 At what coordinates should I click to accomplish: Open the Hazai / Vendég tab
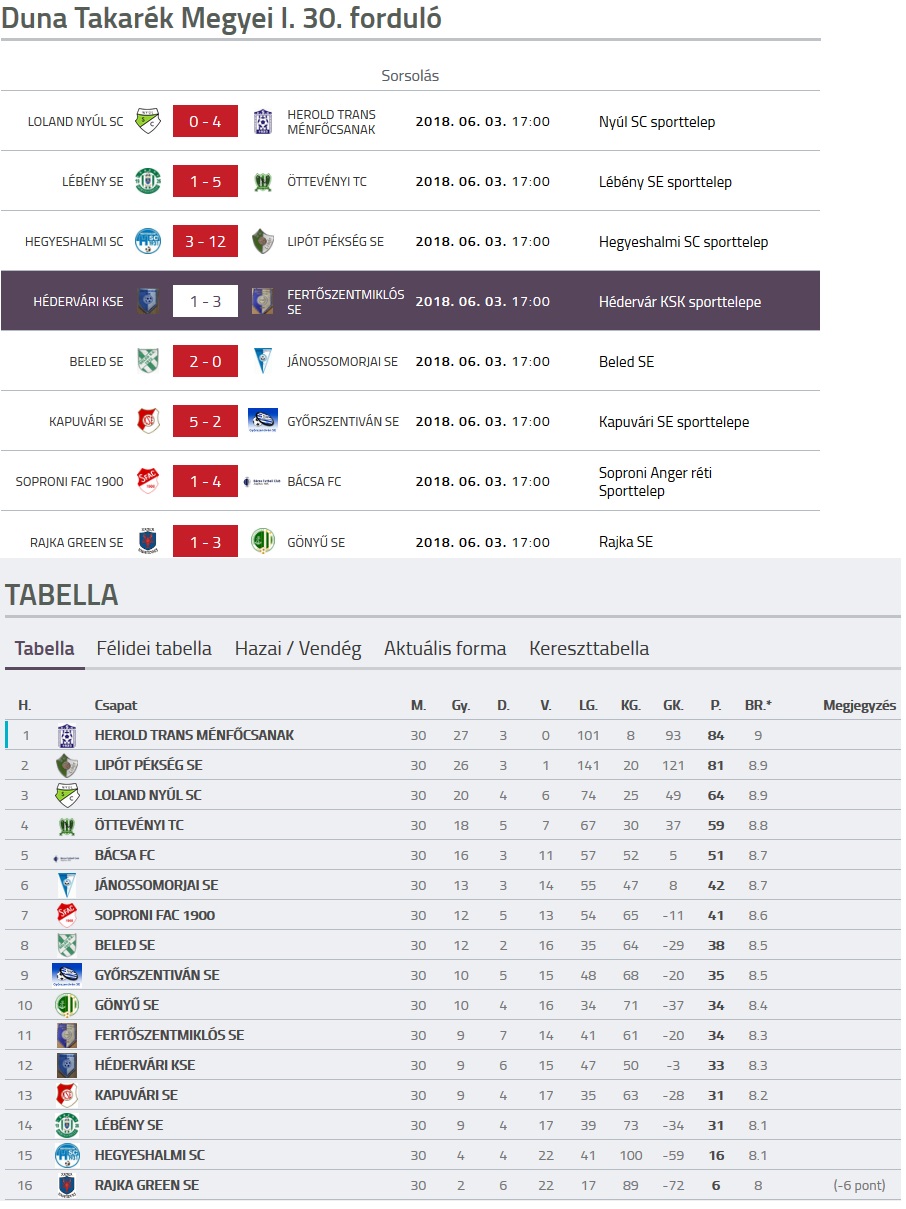tap(298, 648)
